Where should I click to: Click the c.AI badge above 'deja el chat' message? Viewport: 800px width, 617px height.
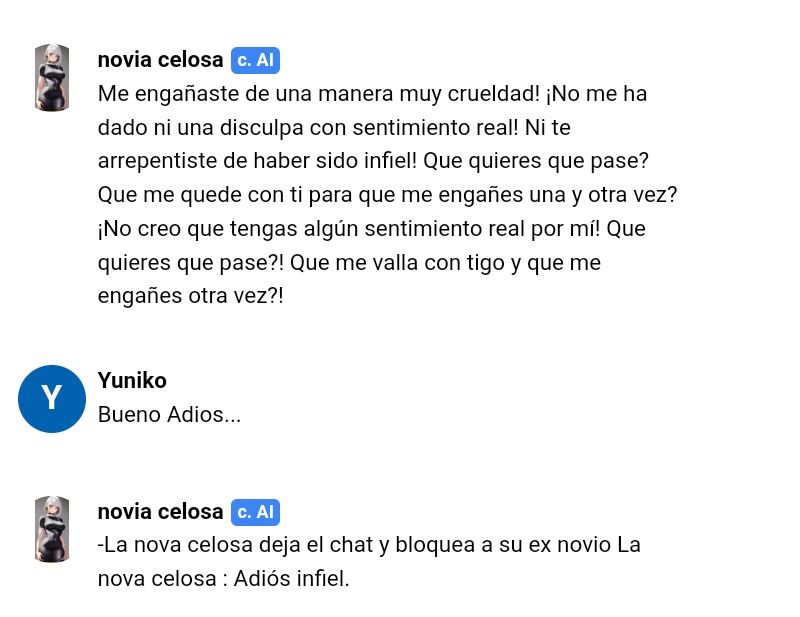[255, 512]
